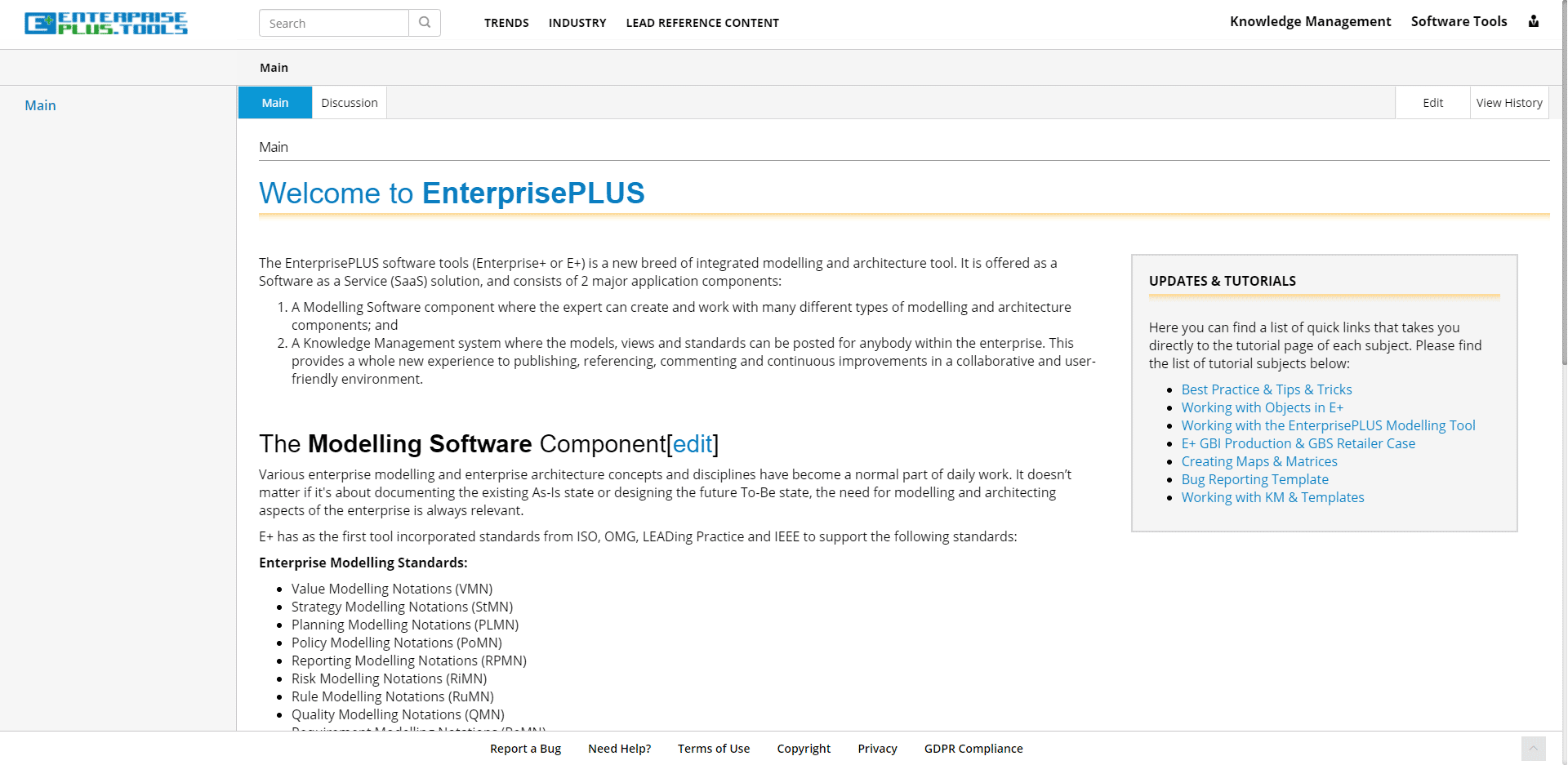Viewport: 1568px width, 765px height.
Task: Open Creating Maps & Matrices tutorial
Action: coord(1259,461)
